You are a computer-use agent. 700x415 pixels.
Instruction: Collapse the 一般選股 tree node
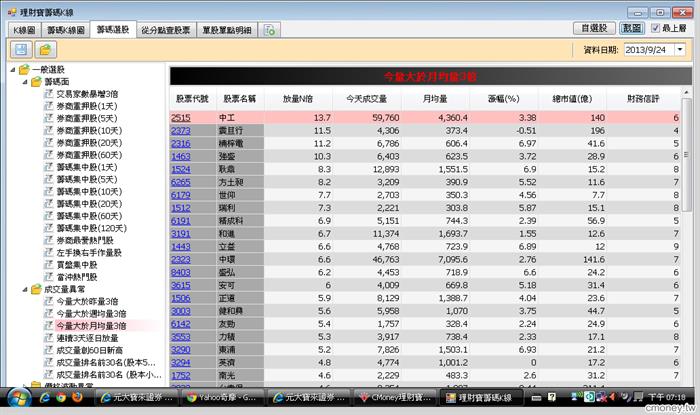click(13, 70)
